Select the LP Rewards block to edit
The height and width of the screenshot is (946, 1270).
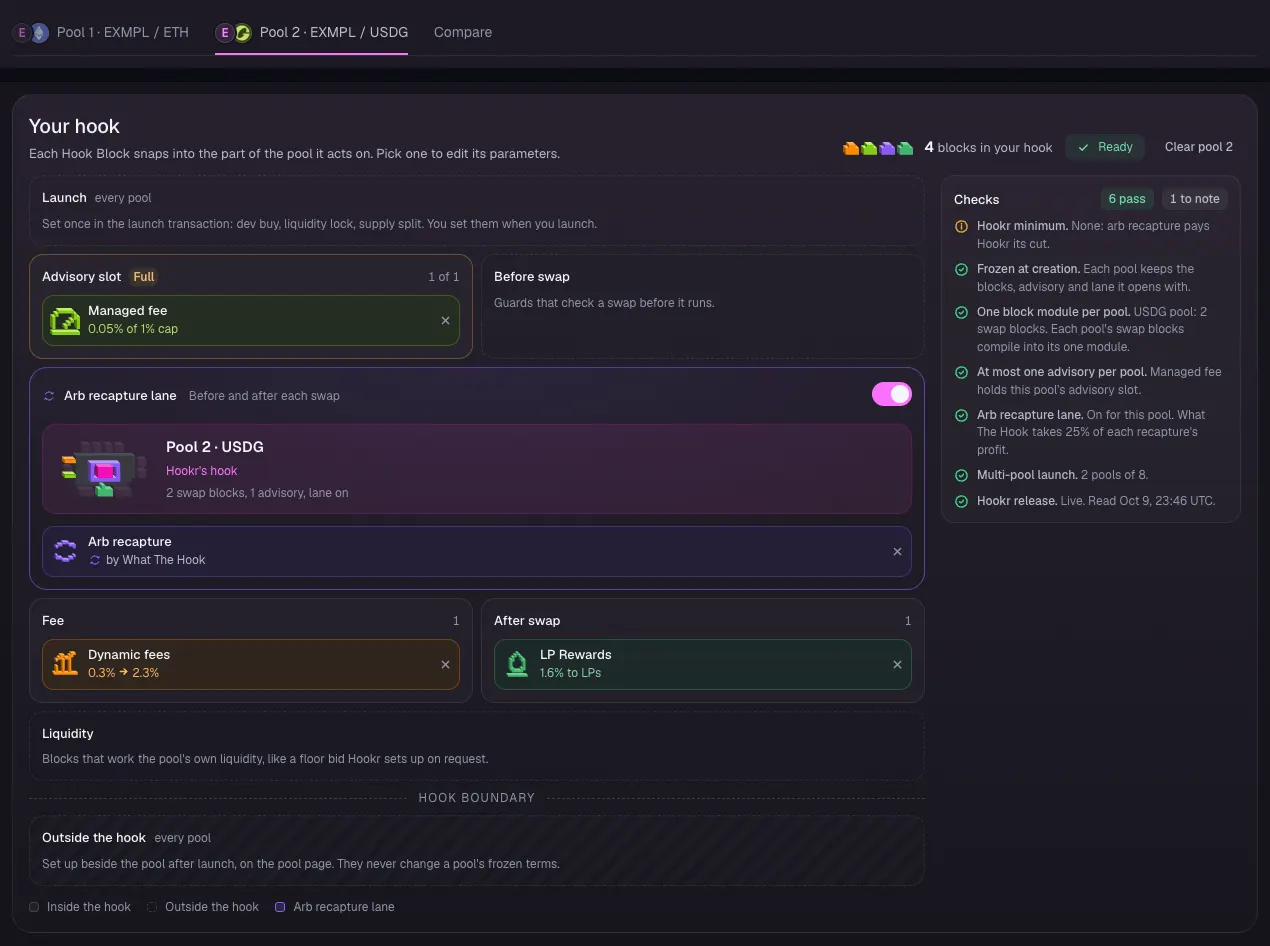pyautogui.click(x=703, y=665)
